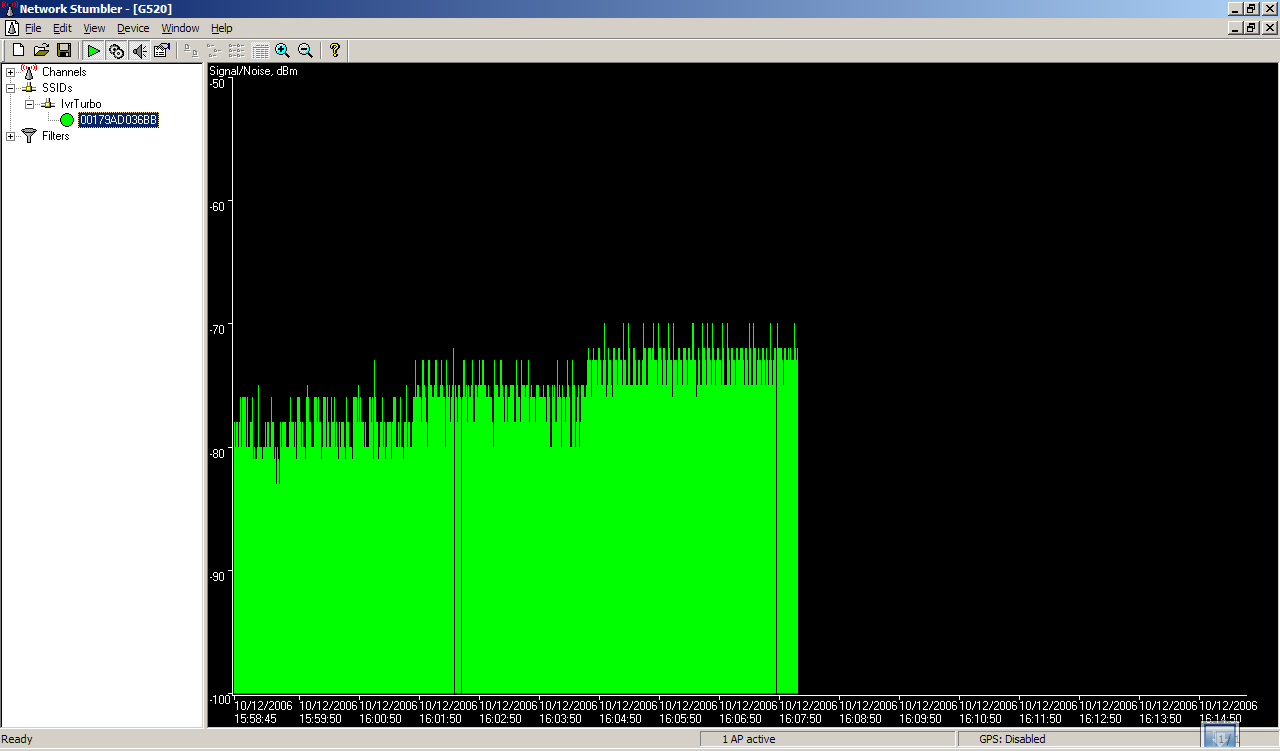Viewport: 1280px width, 751px height.
Task: Expand the Channels tree node
Action: (11, 72)
